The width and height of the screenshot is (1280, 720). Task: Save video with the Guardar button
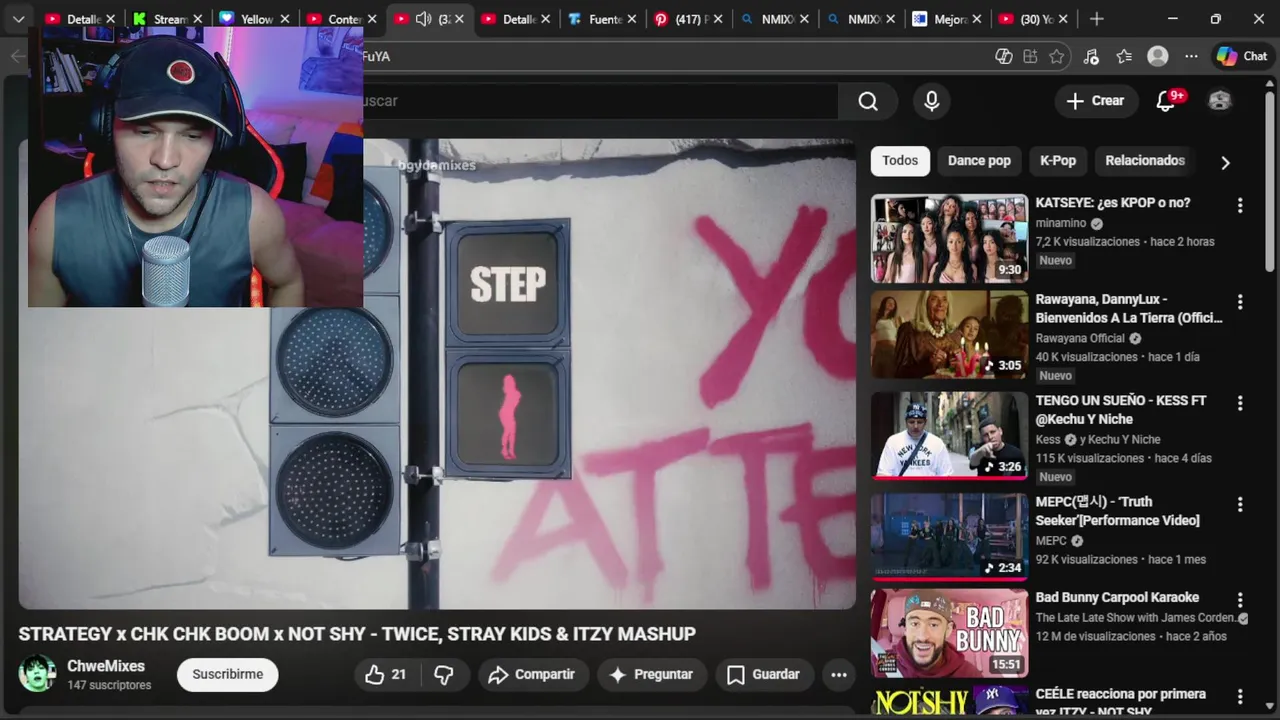click(763, 675)
